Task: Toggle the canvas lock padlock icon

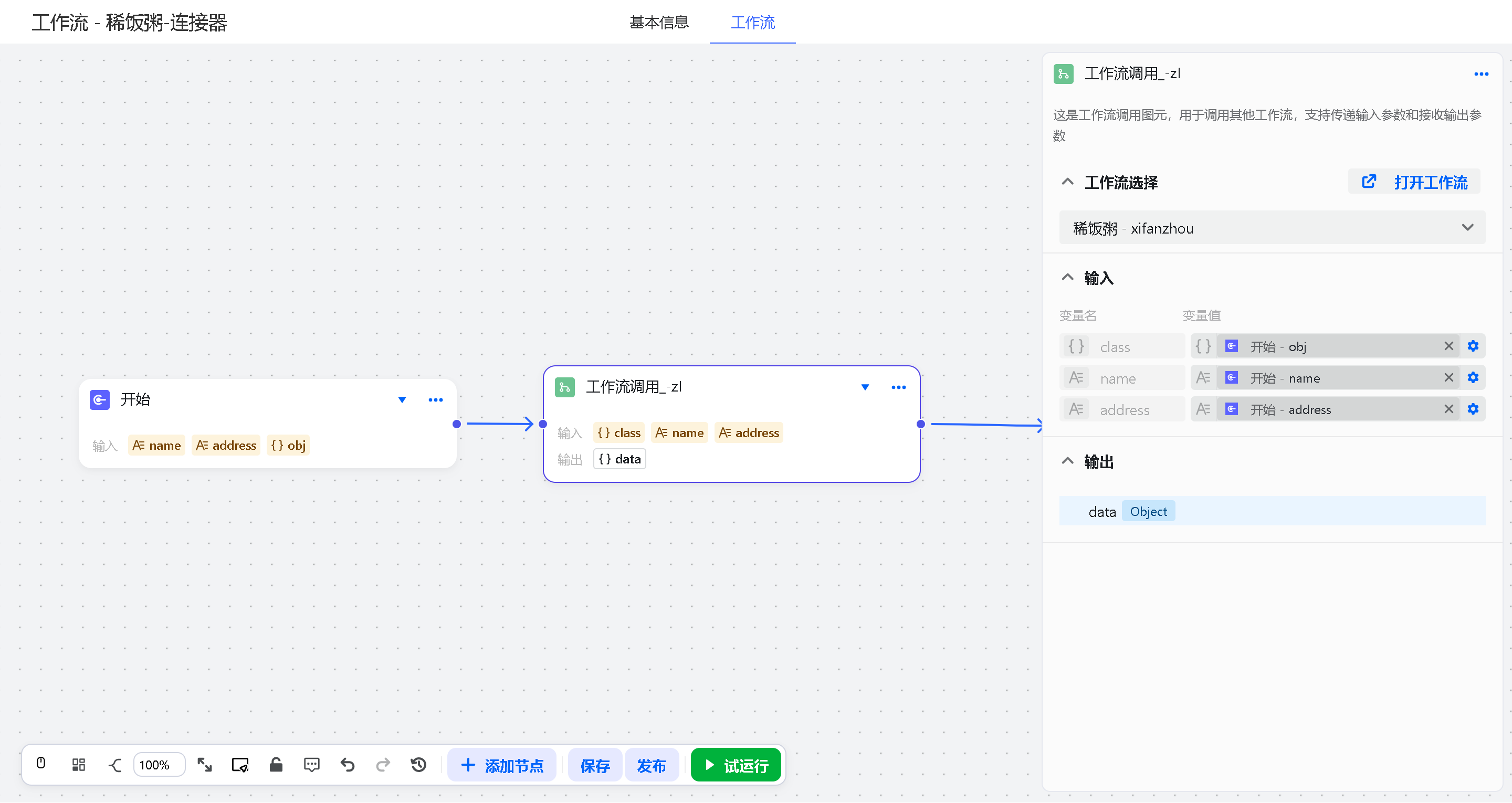Action: (276, 764)
